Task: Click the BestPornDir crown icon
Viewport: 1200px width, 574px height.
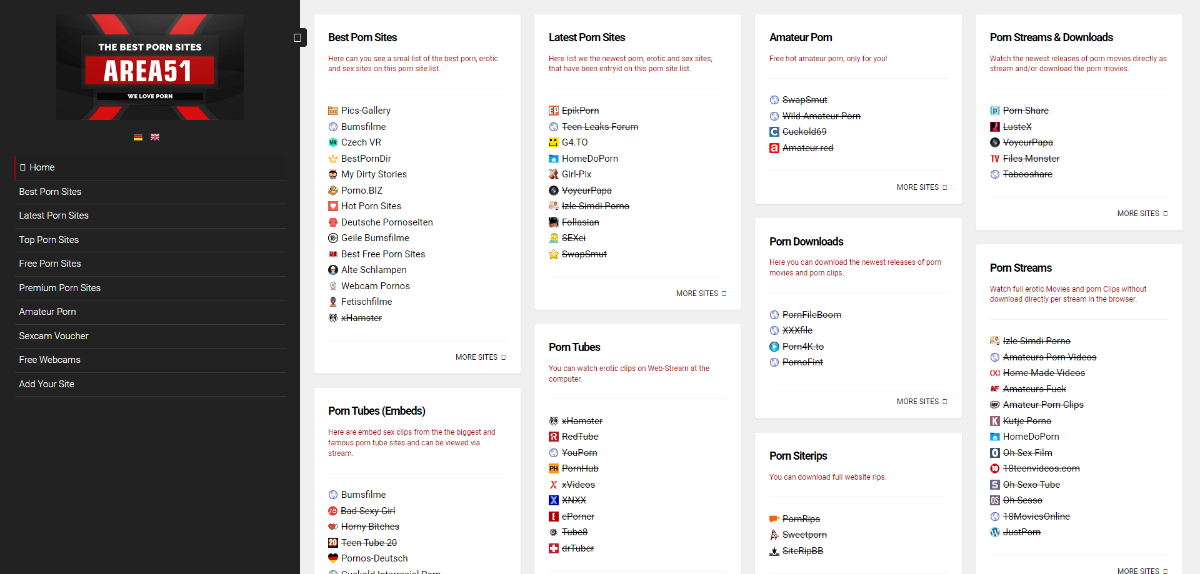Action: point(333,159)
